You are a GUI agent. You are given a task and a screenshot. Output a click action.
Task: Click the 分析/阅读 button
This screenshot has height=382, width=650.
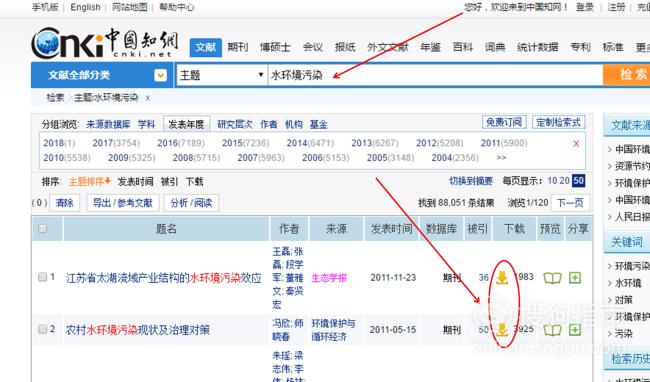point(191,203)
